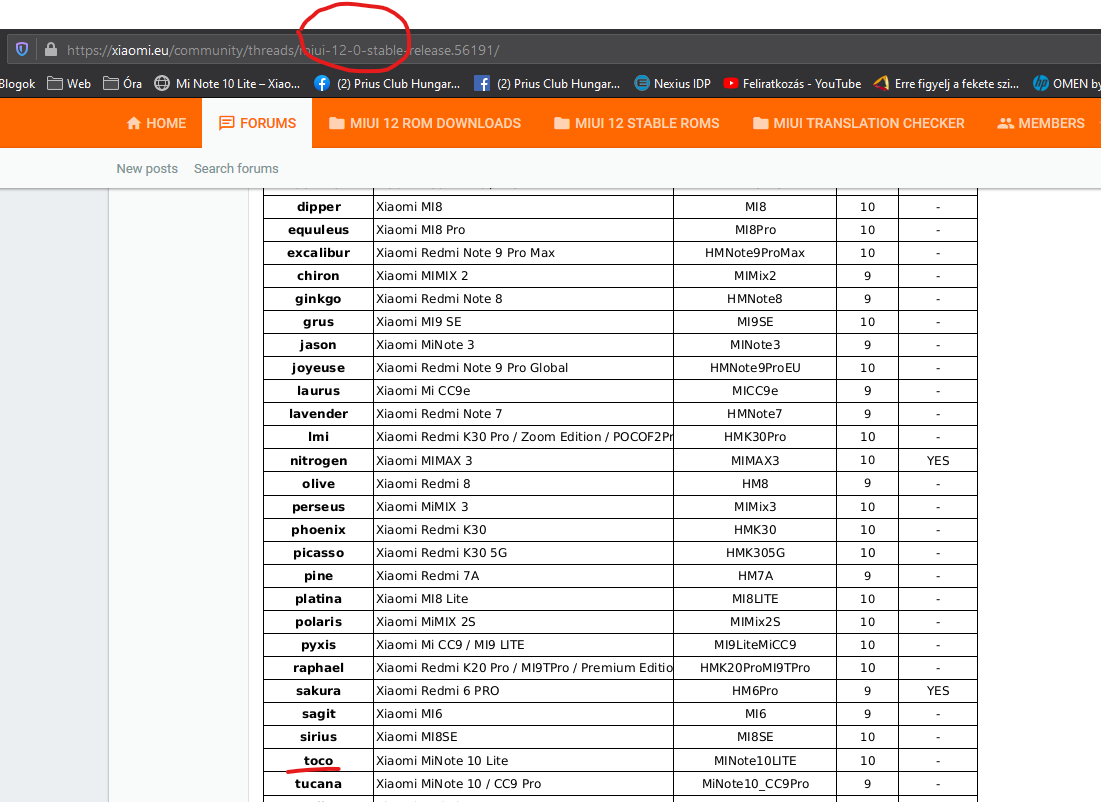Image resolution: width=1101 pixels, height=802 pixels.
Task: Click the chiron codename cell
Action: [318, 276]
